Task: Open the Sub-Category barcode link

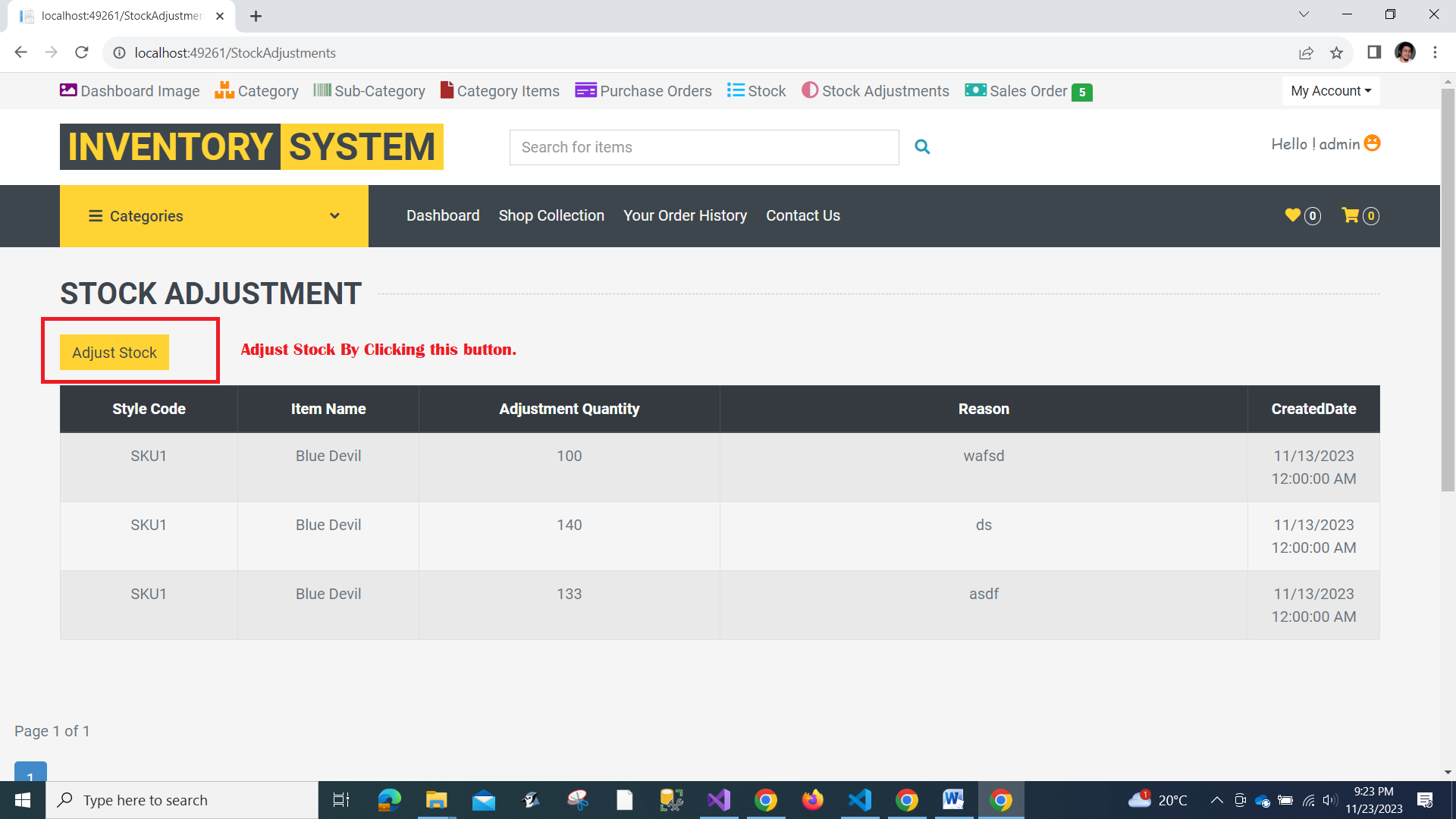Action: click(x=369, y=91)
